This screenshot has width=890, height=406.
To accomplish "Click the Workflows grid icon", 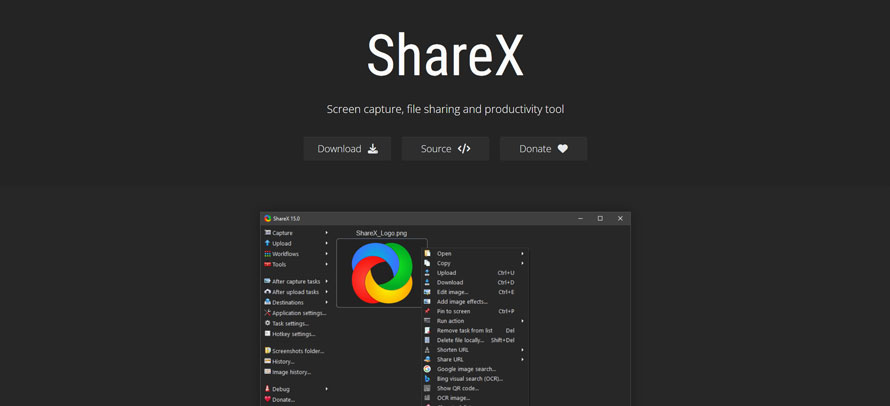I will [267, 254].
